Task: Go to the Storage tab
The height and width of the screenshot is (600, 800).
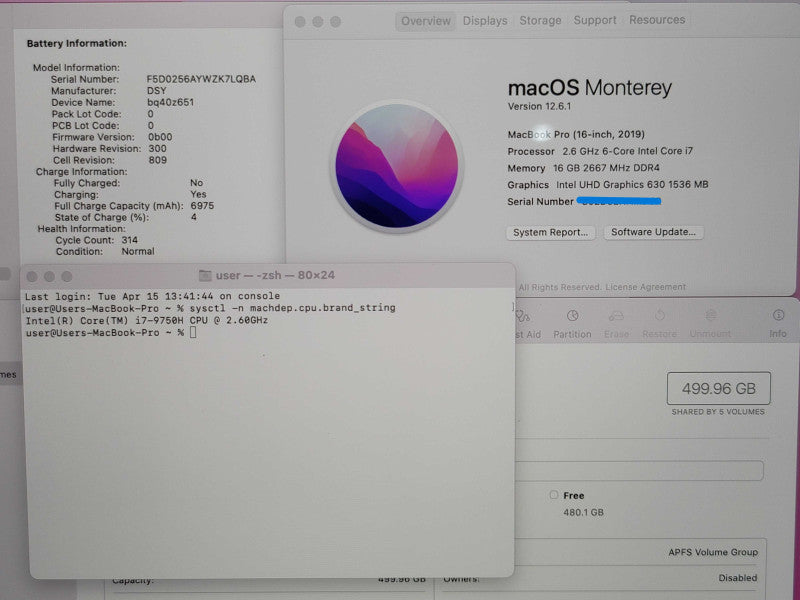Action: pos(540,20)
